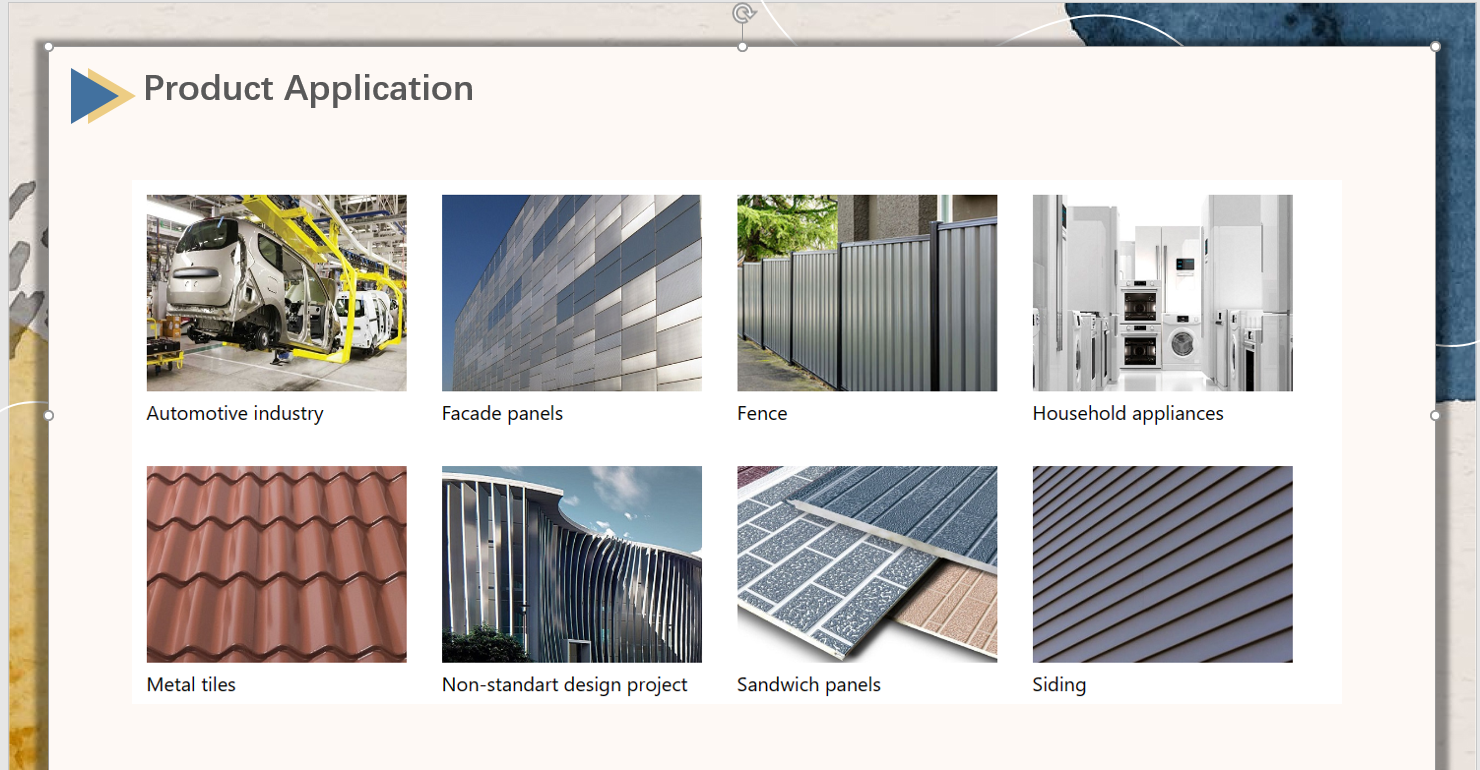
Task: Click the top-right corner sizing handle
Action: (1435, 47)
